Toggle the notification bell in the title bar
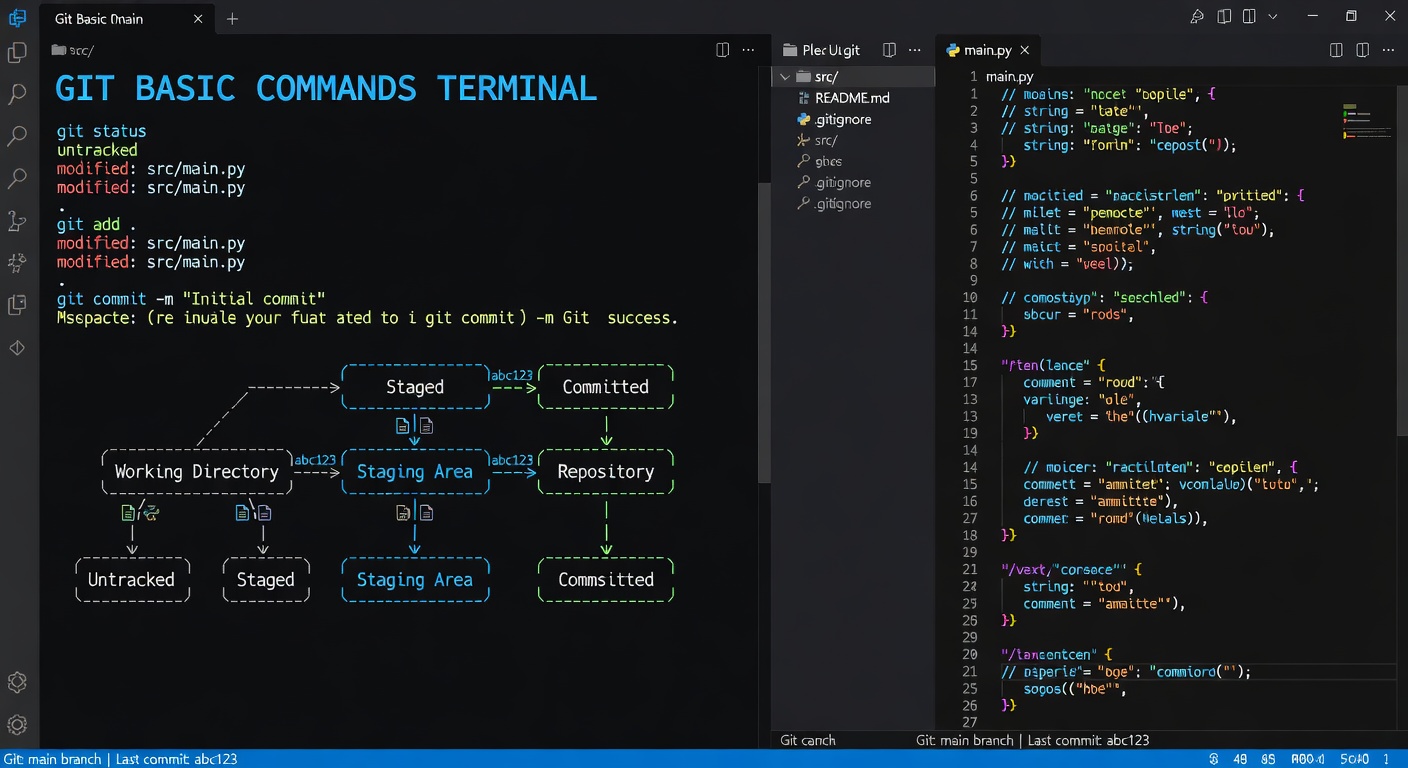1408x768 pixels. pyautogui.click(x=1197, y=16)
